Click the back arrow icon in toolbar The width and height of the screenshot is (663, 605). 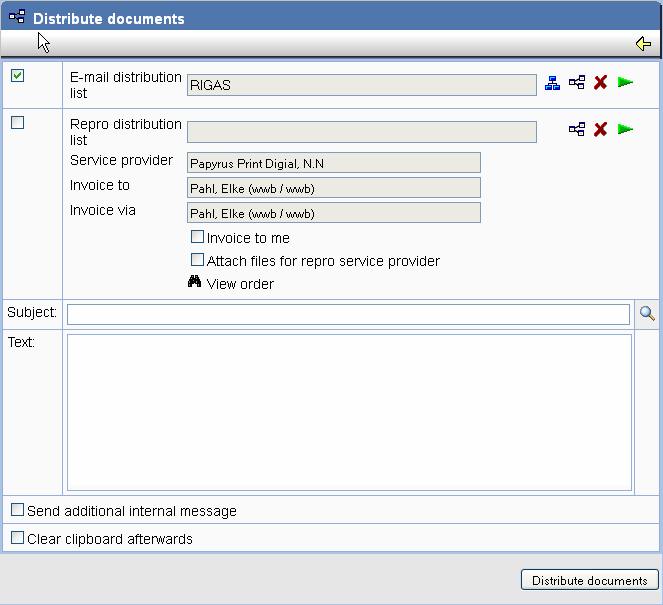coord(643,44)
